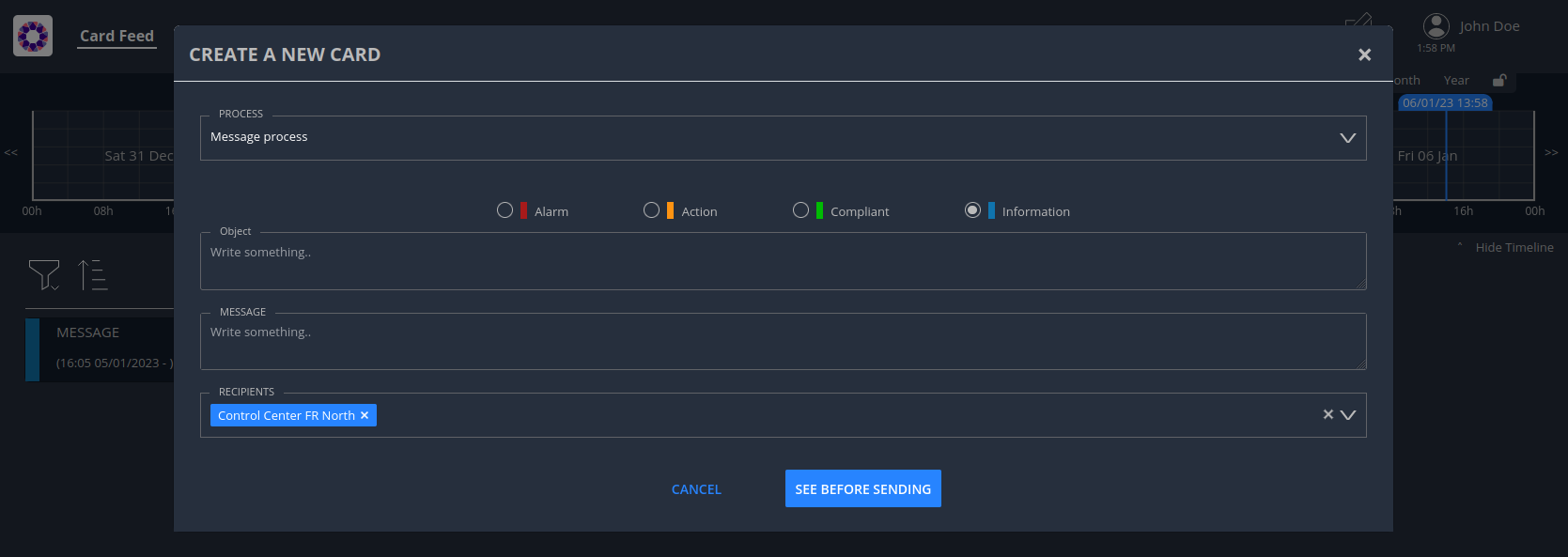1568x557 pixels.
Task: Select the Action severity radio button
Action: coord(651,210)
